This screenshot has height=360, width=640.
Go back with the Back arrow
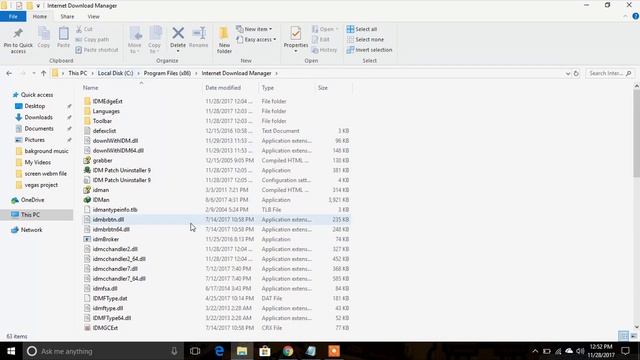9,73
